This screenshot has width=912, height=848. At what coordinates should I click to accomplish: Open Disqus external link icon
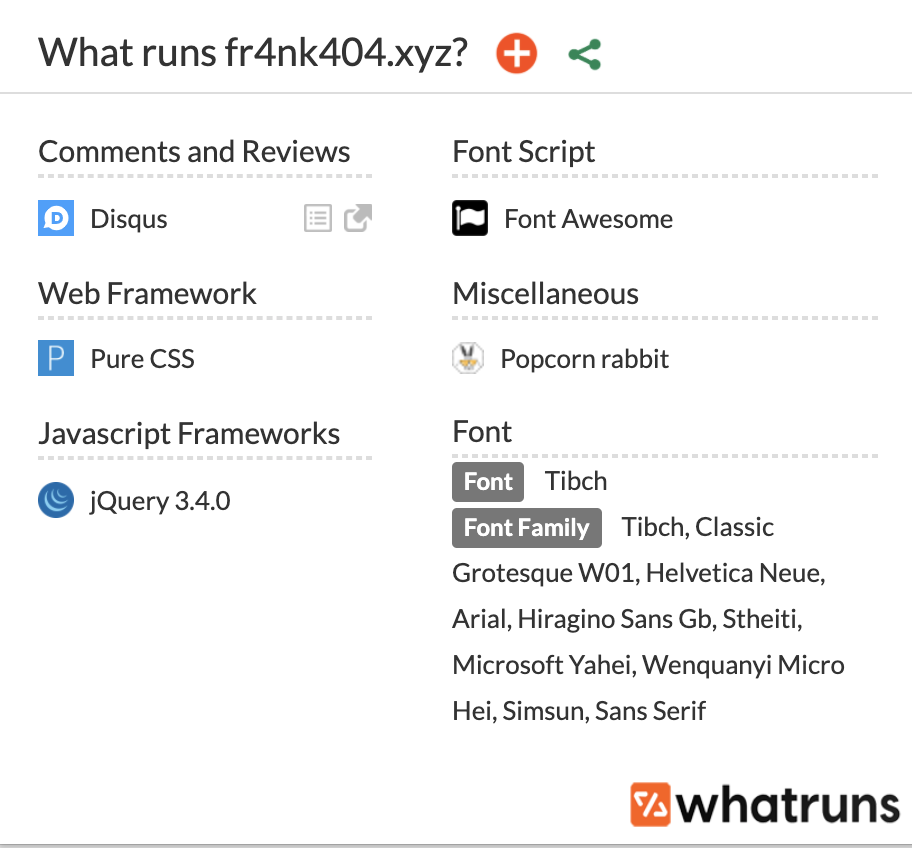coord(358,218)
